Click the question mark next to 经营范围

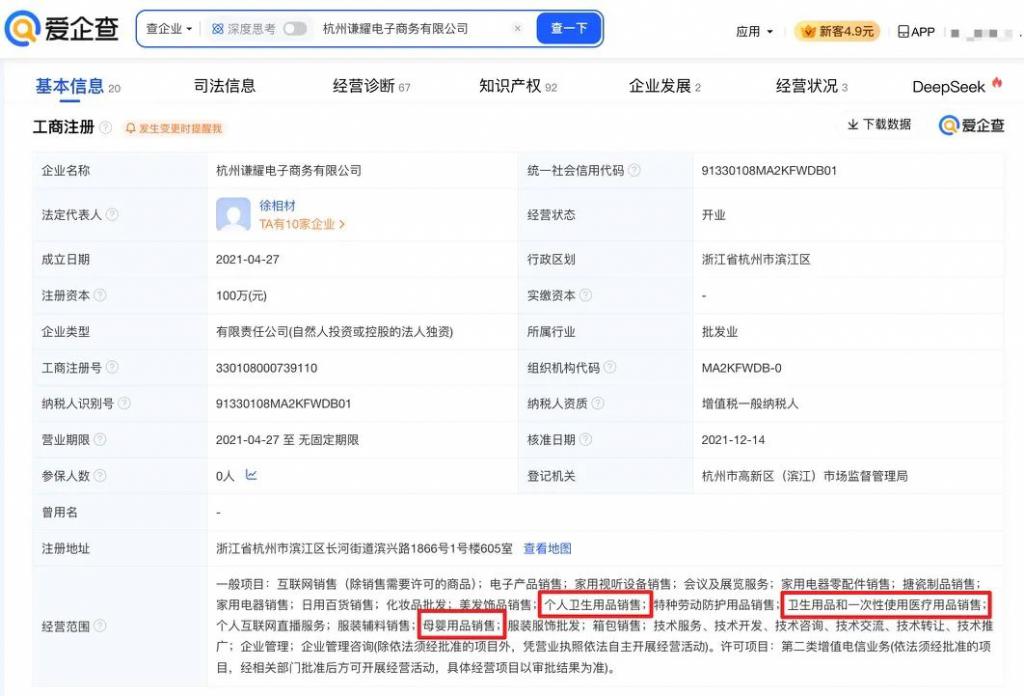[99, 625]
